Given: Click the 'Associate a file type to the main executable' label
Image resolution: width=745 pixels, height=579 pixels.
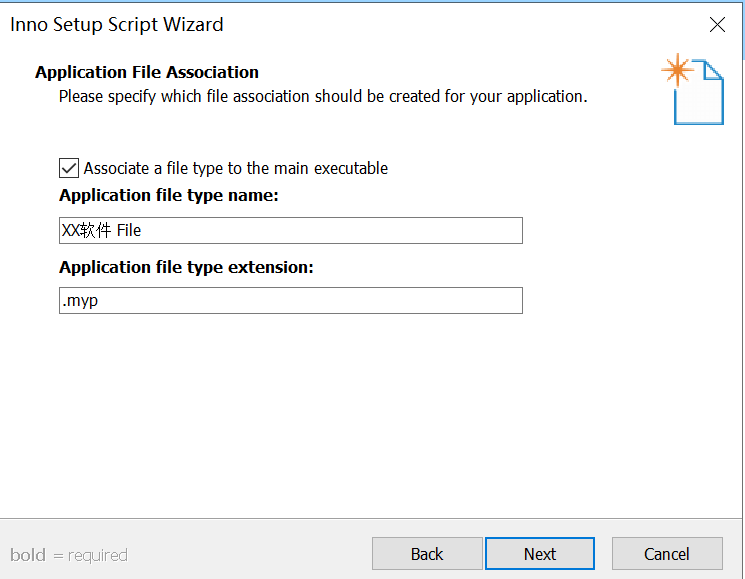Looking at the screenshot, I should pos(236,168).
